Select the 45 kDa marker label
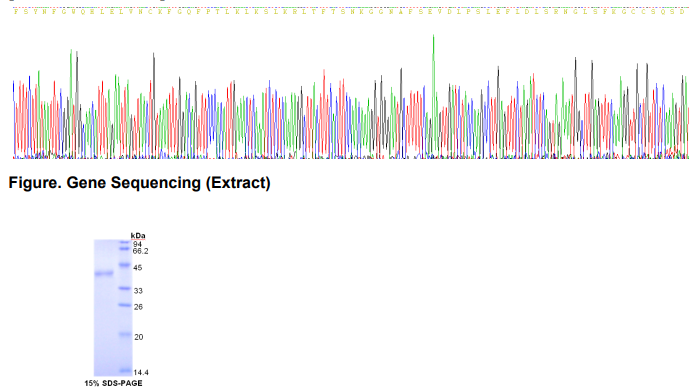Image resolution: width=690 pixels, height=390 pixels. (138, 268)
